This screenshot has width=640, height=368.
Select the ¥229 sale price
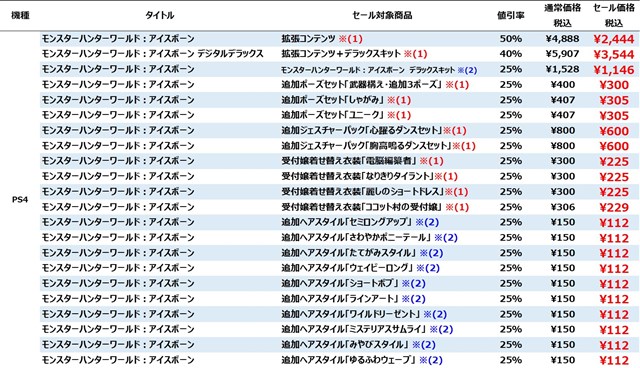coord(614,208)
